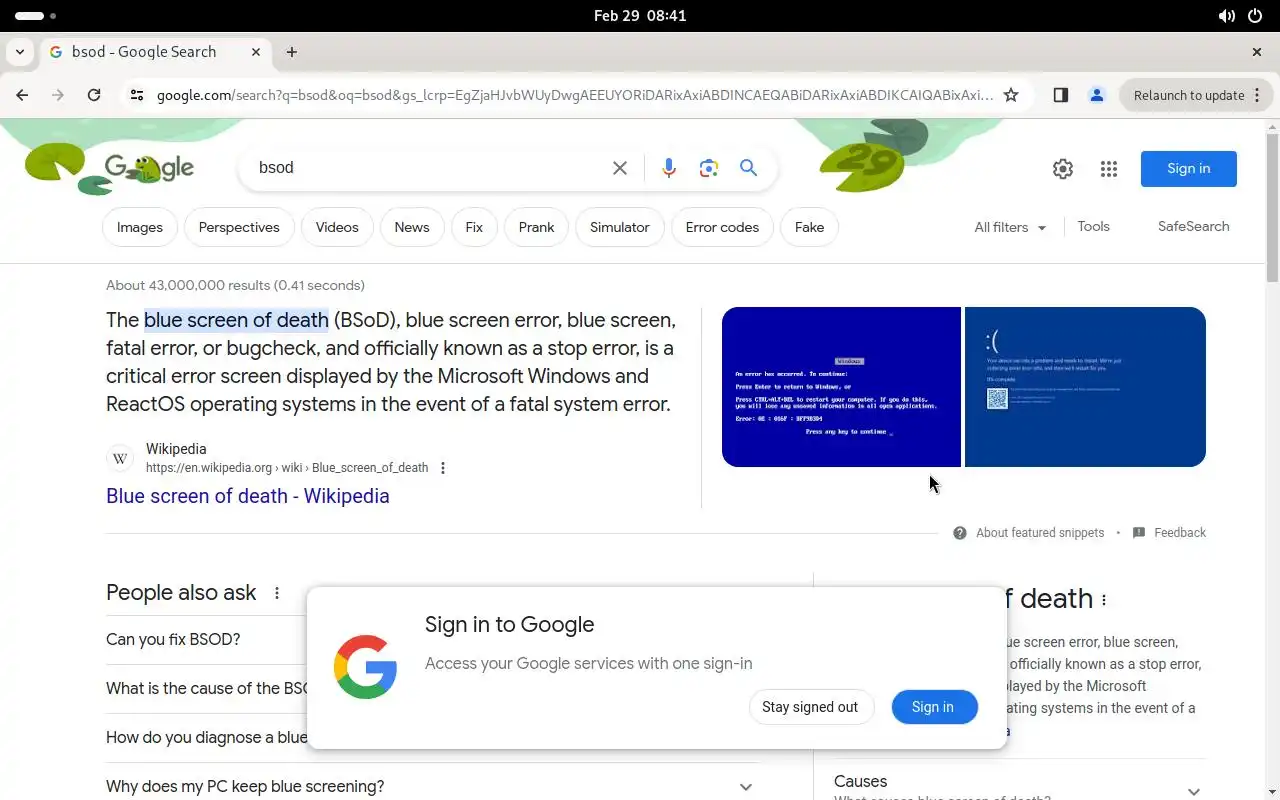Choose Stay signed out in popup

coord(810,707)
